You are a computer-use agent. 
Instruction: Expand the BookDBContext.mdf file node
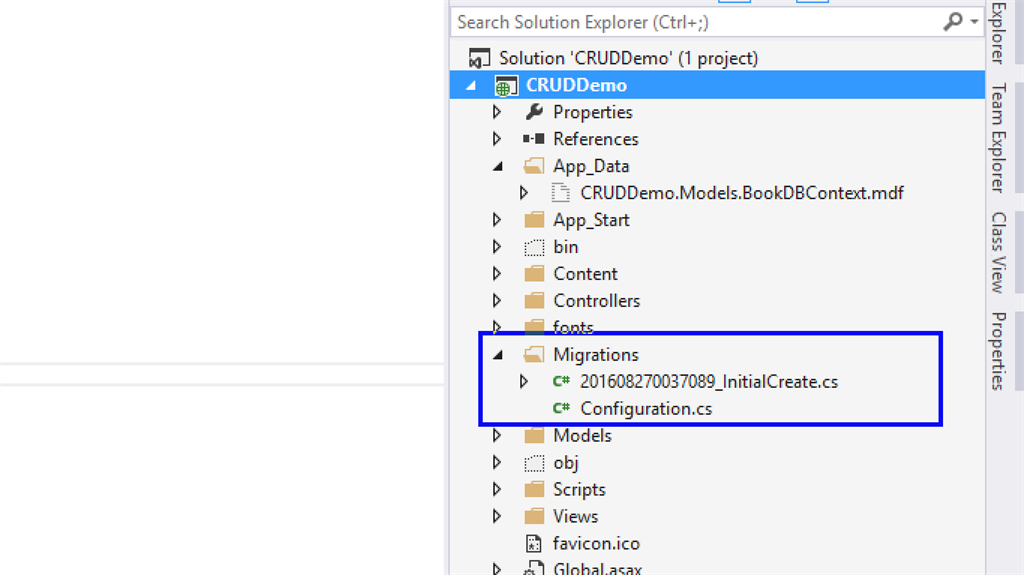[x=524, y=193]
